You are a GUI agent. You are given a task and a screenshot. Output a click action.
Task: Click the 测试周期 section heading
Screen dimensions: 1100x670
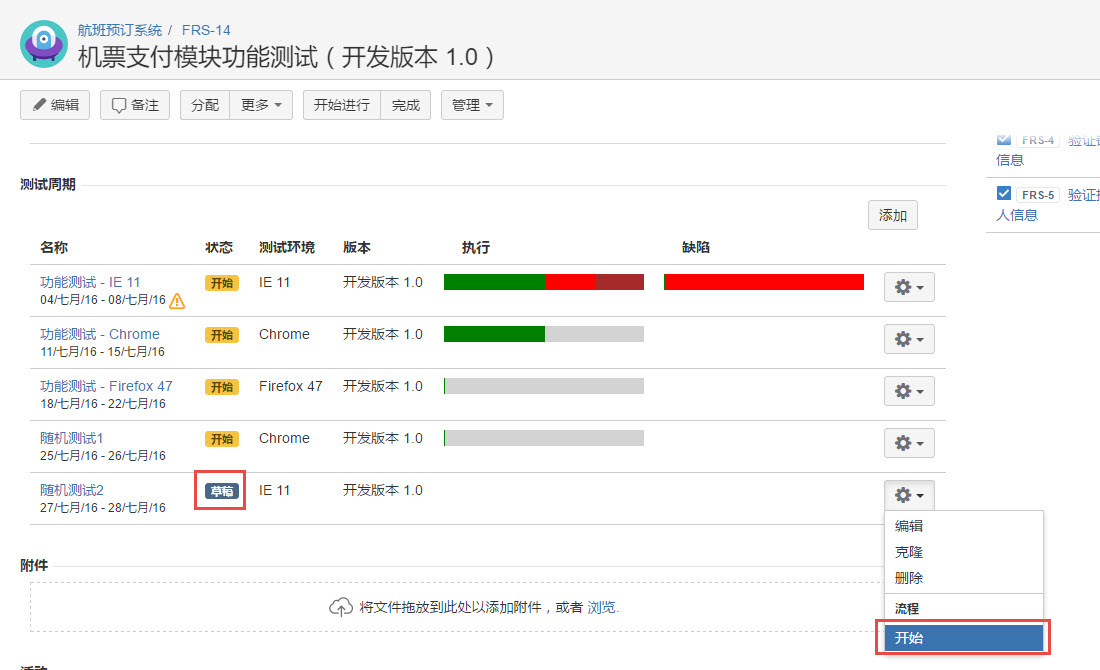pyautogui.click(x=48, y=185)
